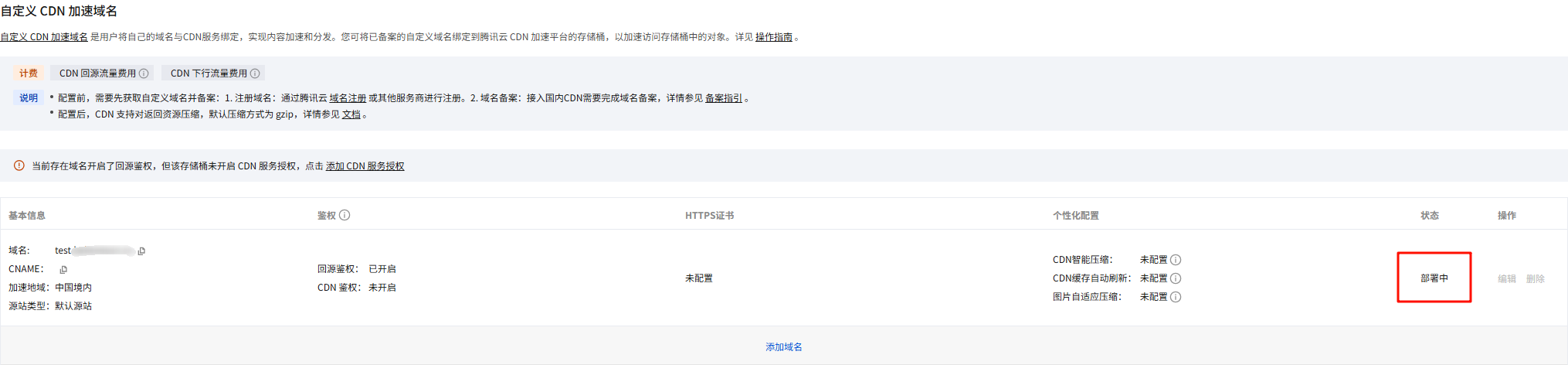Click 未配置 value for CDN智能压缩
The image size is (1568, 365).
[1154, 260]
